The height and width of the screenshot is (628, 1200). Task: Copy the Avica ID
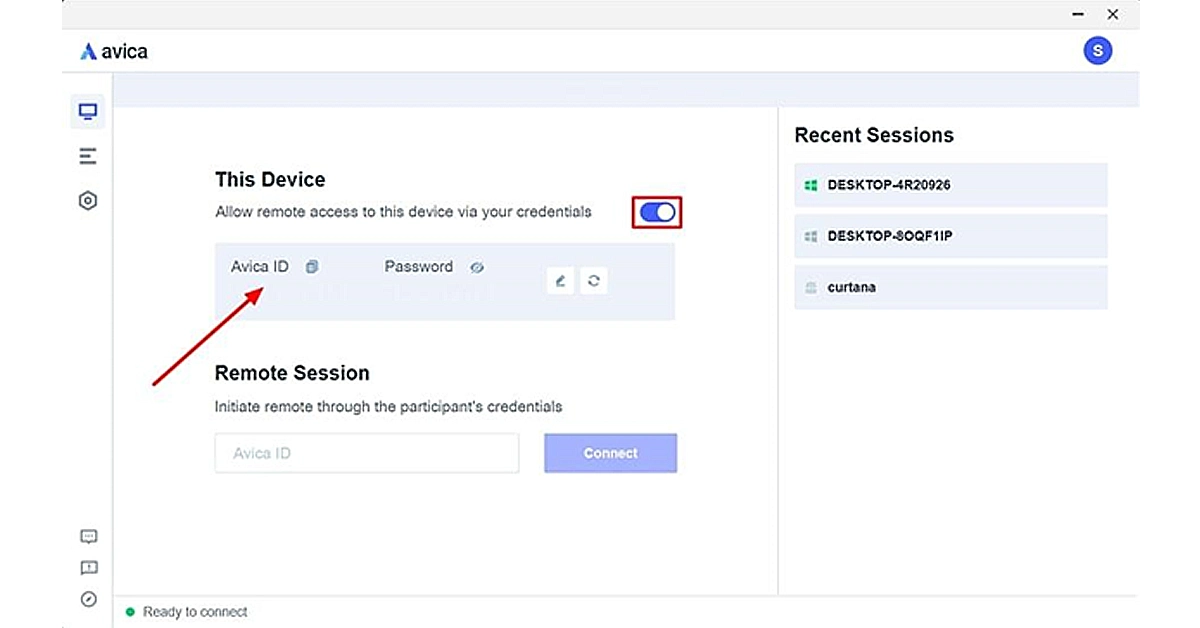(x=312, y=267)
